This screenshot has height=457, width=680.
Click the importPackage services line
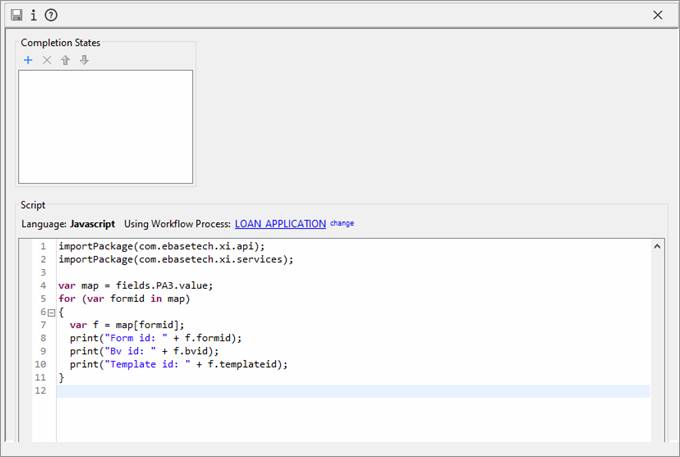[x=175, y=259]
